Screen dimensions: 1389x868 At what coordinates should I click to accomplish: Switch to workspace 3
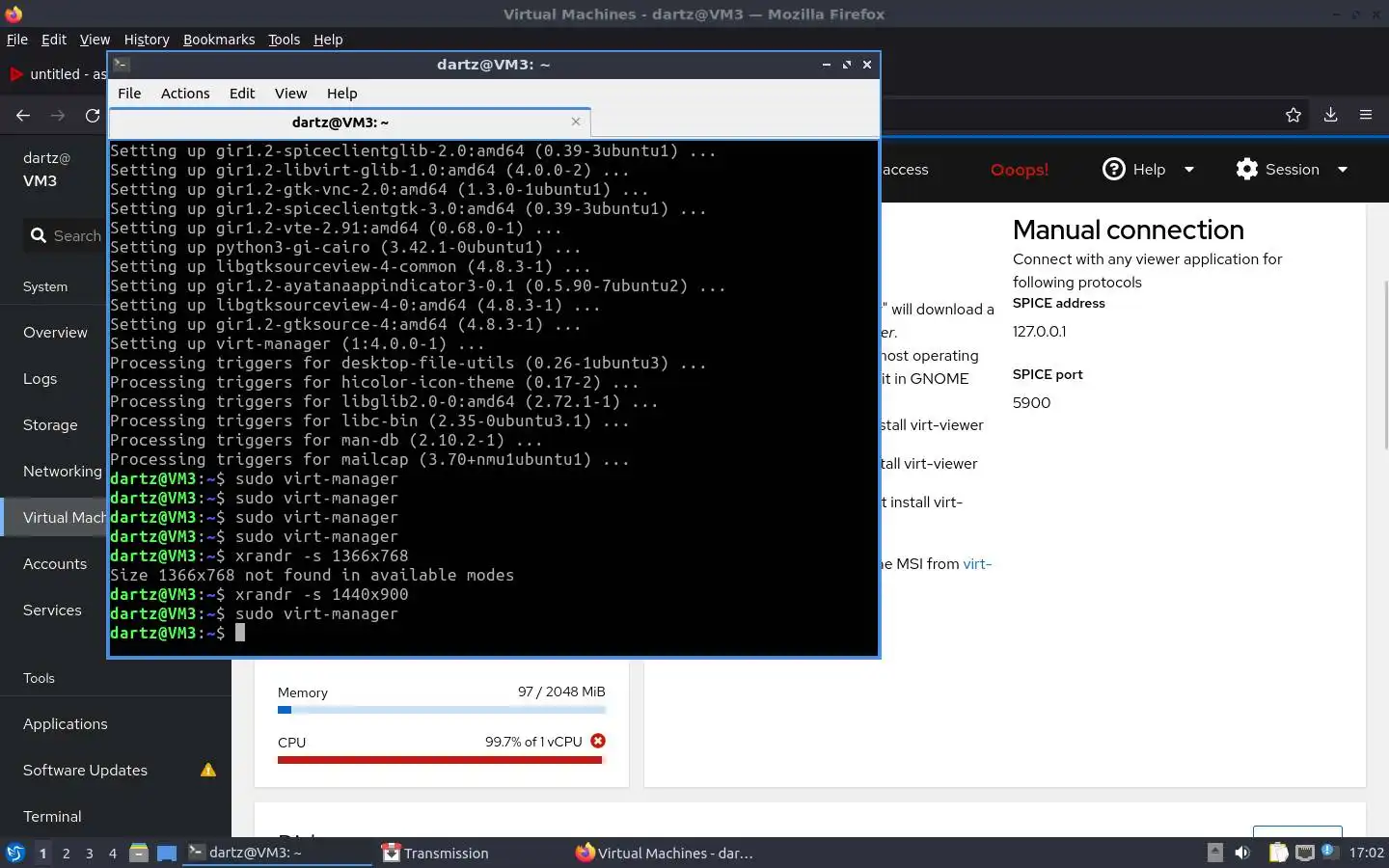click(x=89, y=853)
